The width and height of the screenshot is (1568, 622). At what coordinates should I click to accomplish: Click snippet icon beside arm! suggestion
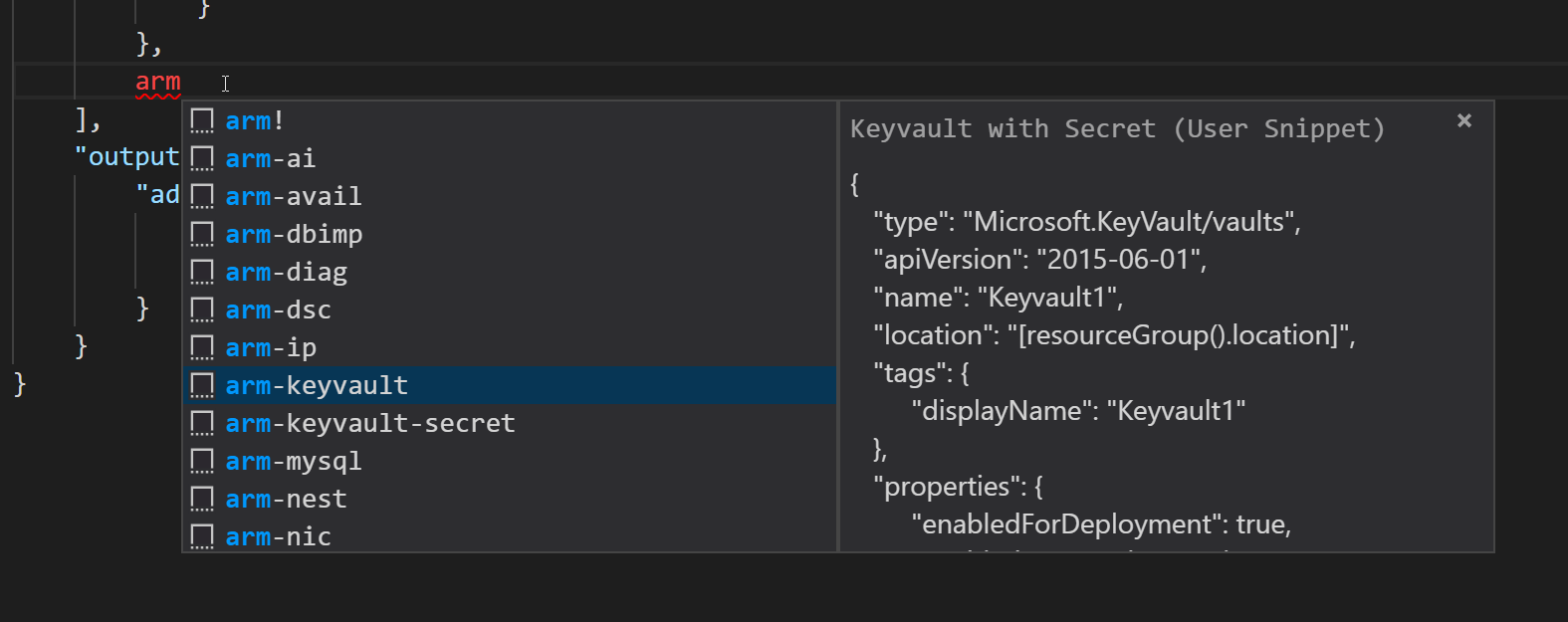pyautogui.click(x=202, y=121)
